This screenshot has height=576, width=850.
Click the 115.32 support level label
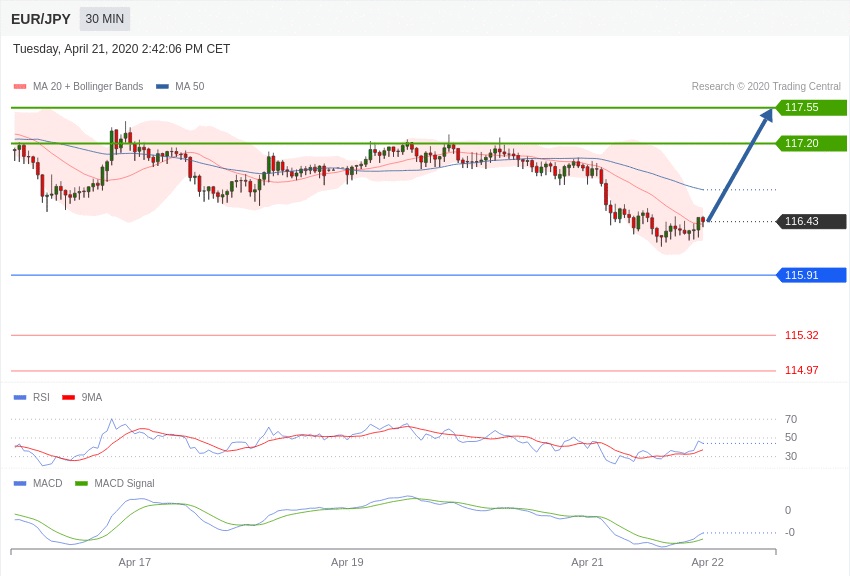tap(801, 335)
